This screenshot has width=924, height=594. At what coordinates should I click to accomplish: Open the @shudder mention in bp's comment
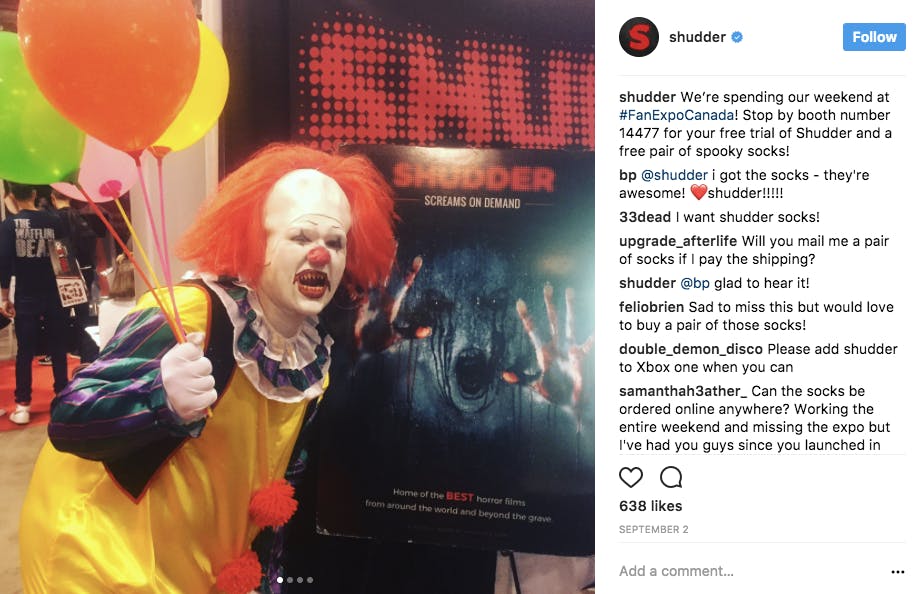674,175
